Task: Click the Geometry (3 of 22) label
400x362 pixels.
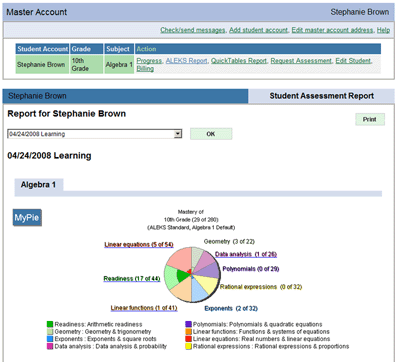Action: [229, 242]
